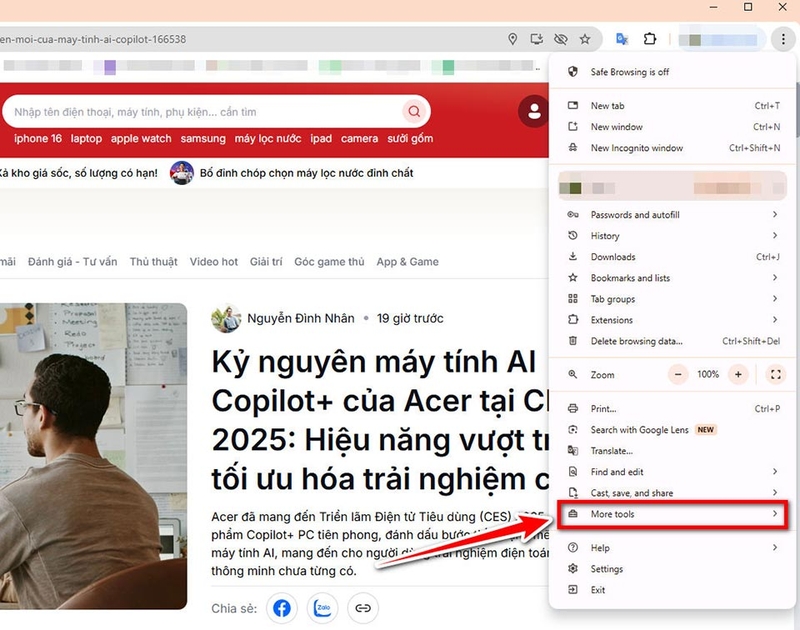The width and height of the screenshot is (800, 630).
Task: Select New tab menu item
Action: (x=673, y=106)
